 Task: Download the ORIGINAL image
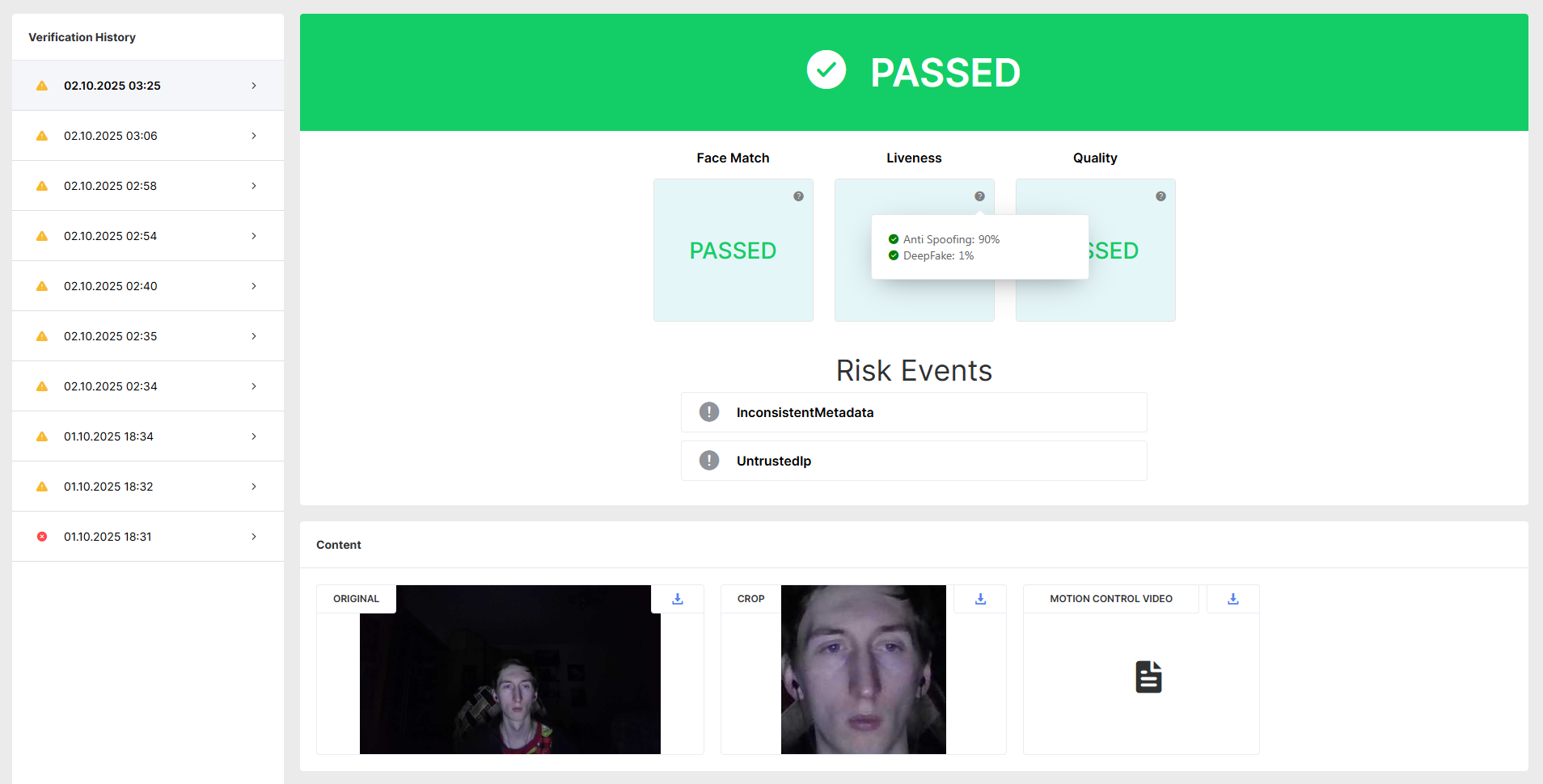(678, 599)
